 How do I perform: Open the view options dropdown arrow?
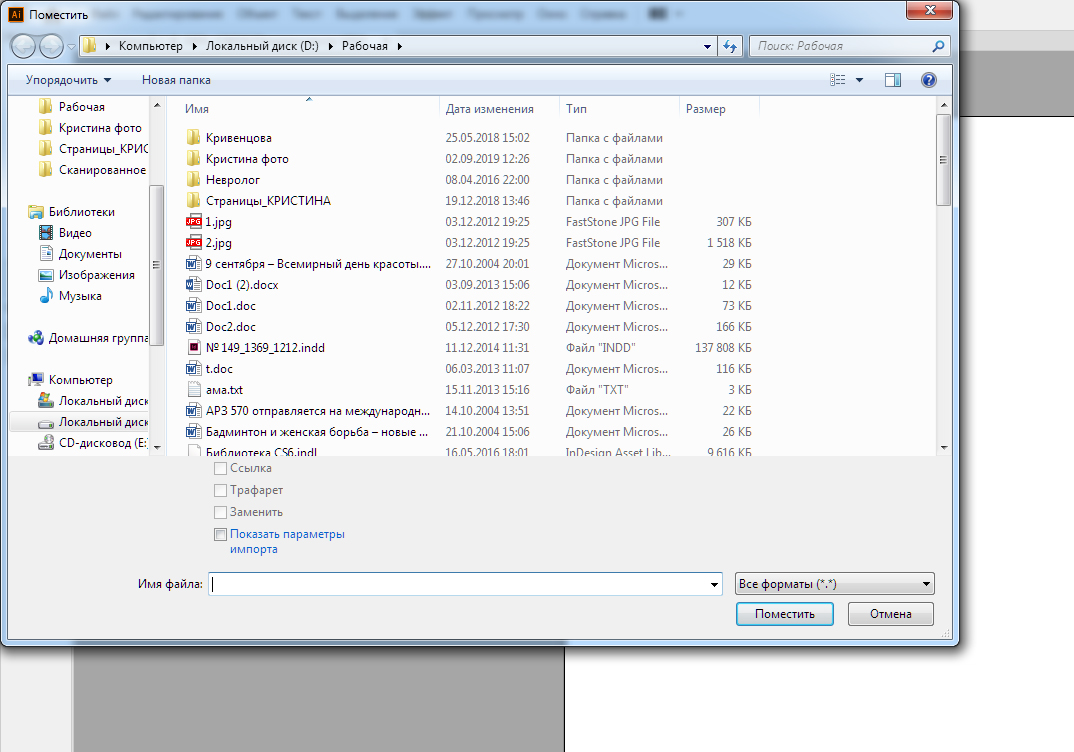(859, 80)
